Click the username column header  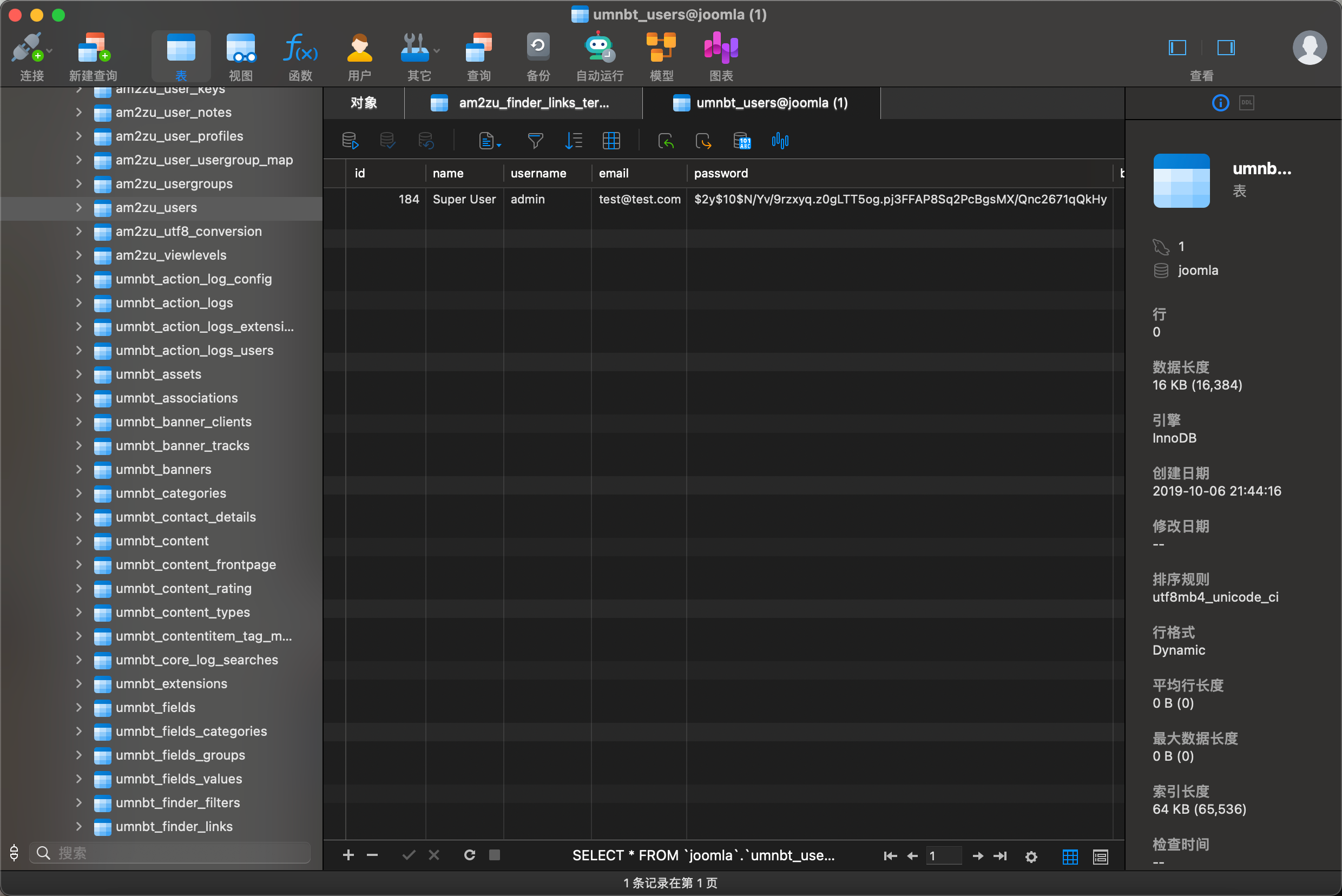[x=547, y=173]
